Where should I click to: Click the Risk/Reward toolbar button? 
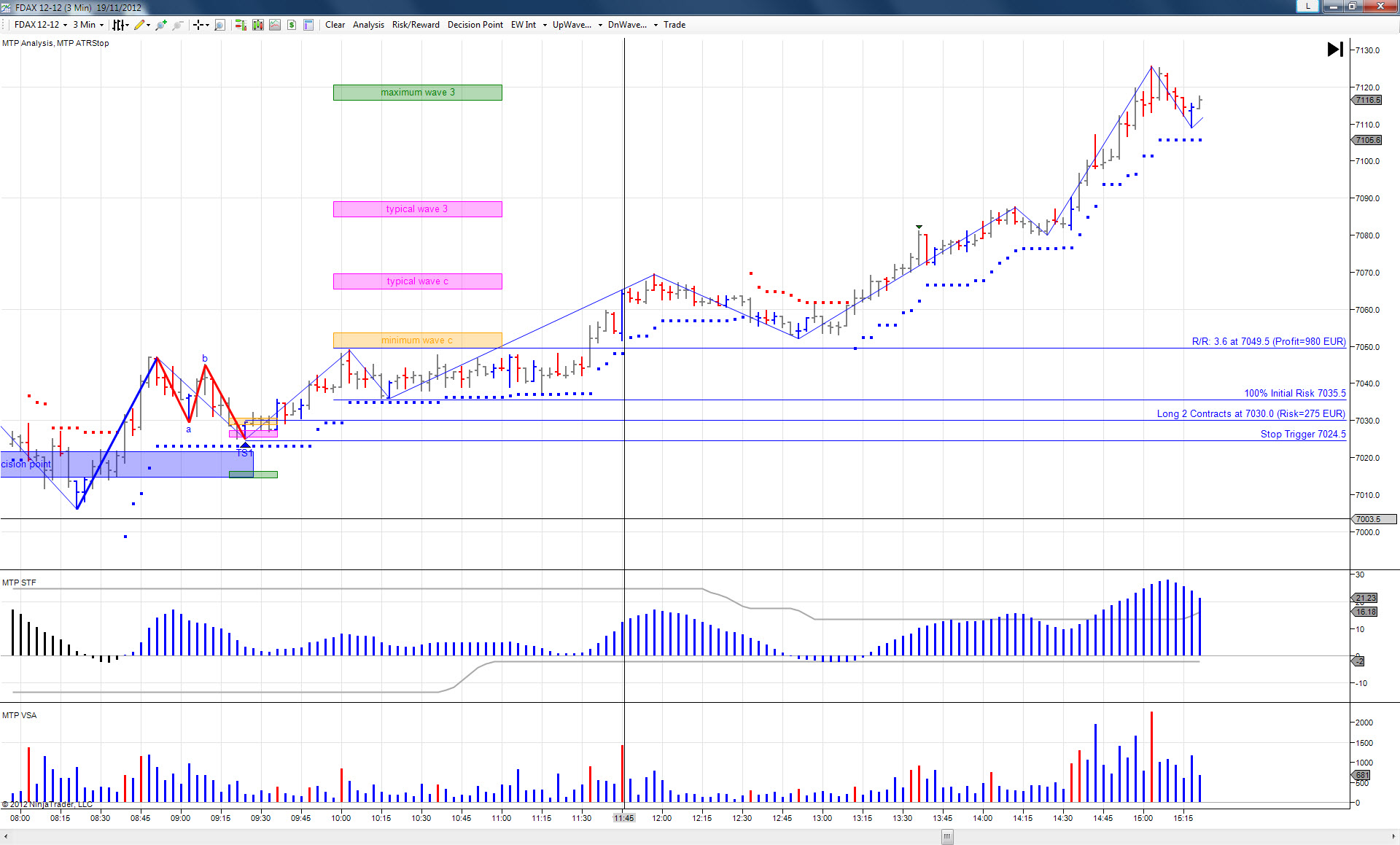point(416,25)
